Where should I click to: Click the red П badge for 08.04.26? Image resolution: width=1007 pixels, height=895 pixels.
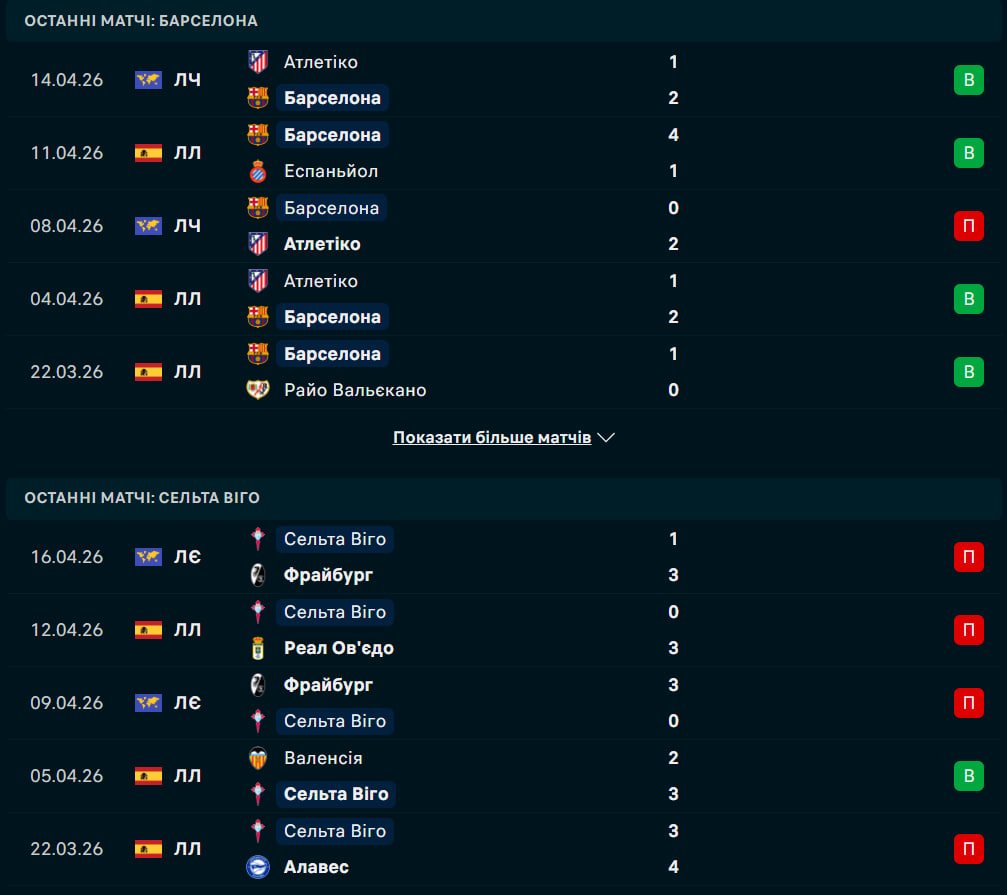point(968,226)
